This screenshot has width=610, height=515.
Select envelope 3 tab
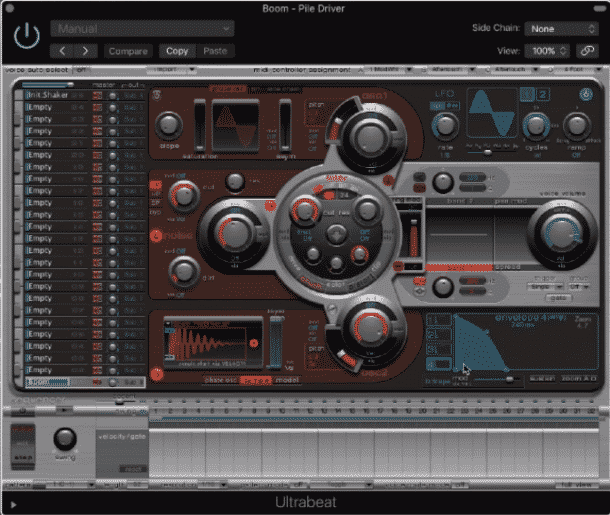(x=439, y=349)
